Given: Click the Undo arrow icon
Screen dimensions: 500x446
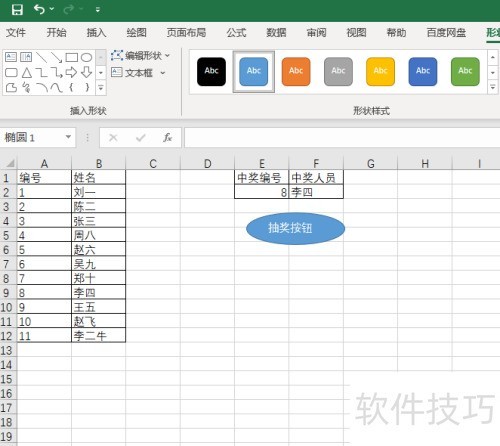Looking at the screenshot, I should tap(39, 9).
